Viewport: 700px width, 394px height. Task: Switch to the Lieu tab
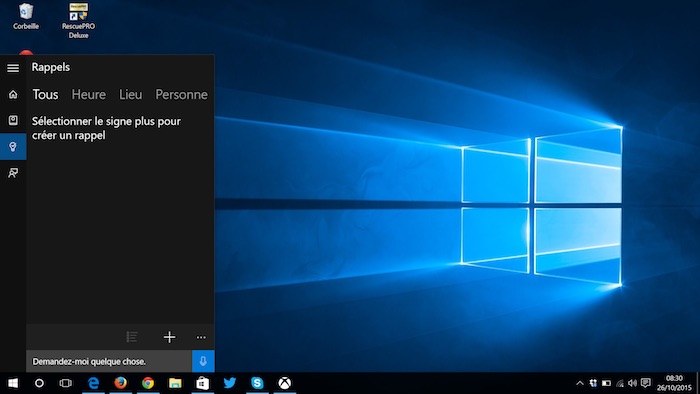tap(130, 95)
